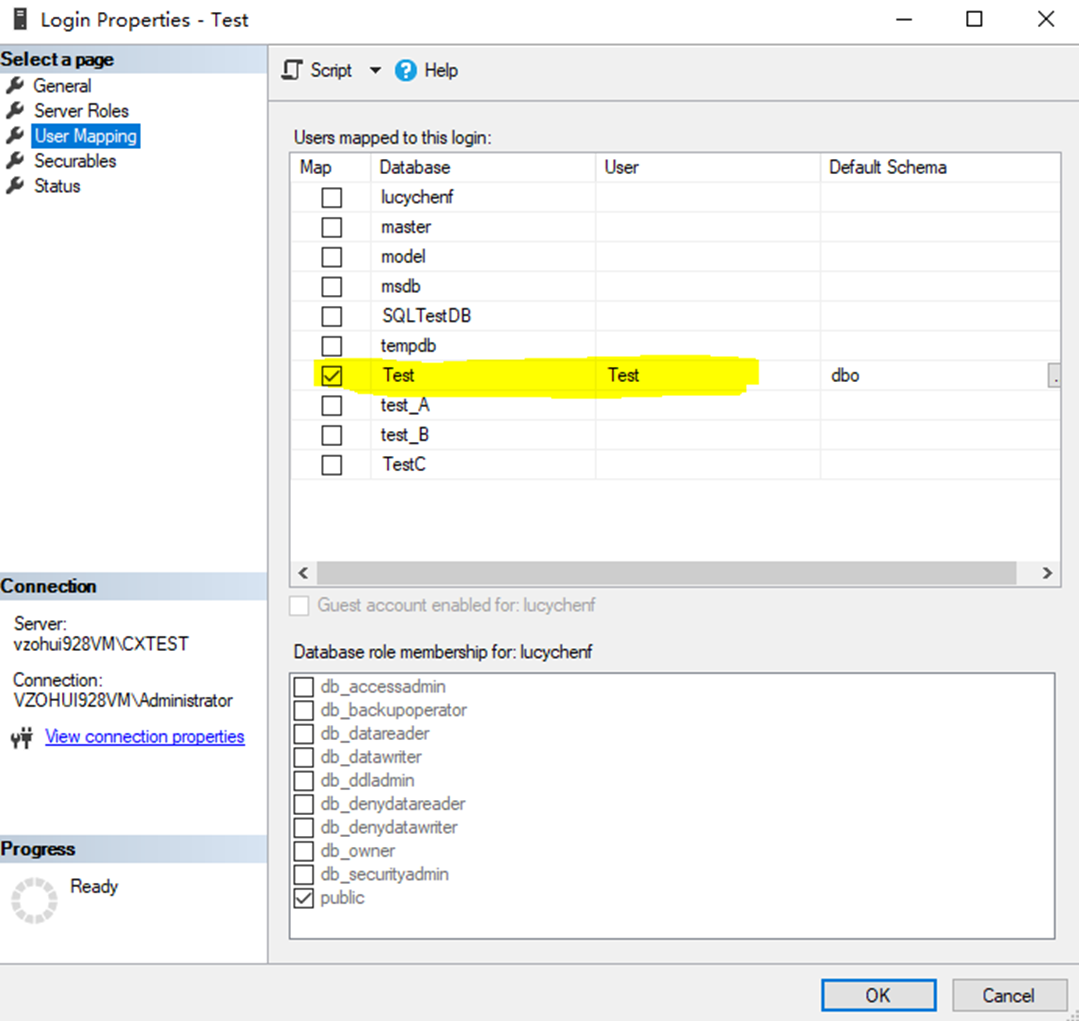Check the Map box for TestC
This screenshot has height=1021, width=1079.
click(x=332, y=464)
